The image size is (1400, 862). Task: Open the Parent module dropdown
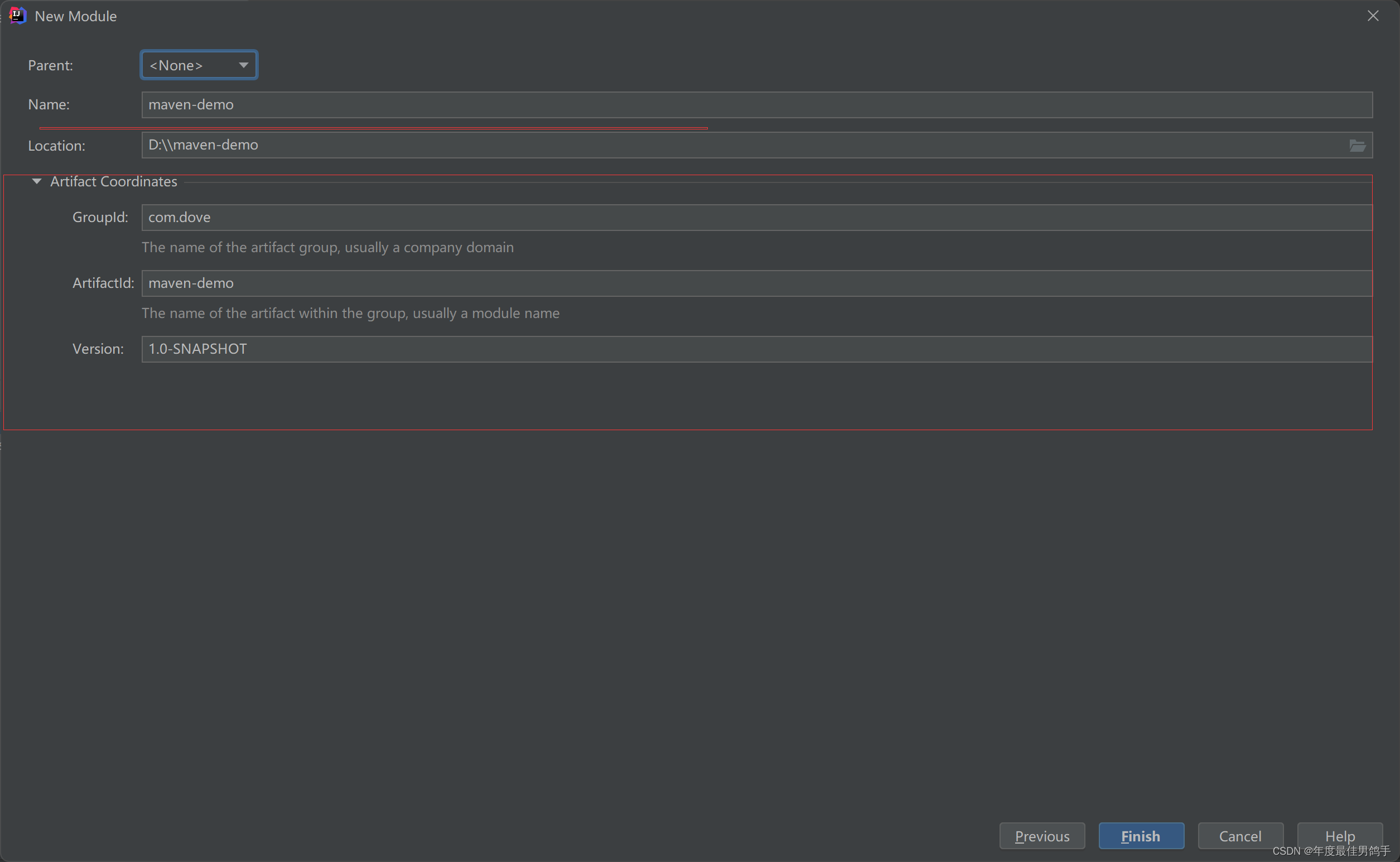199,65
